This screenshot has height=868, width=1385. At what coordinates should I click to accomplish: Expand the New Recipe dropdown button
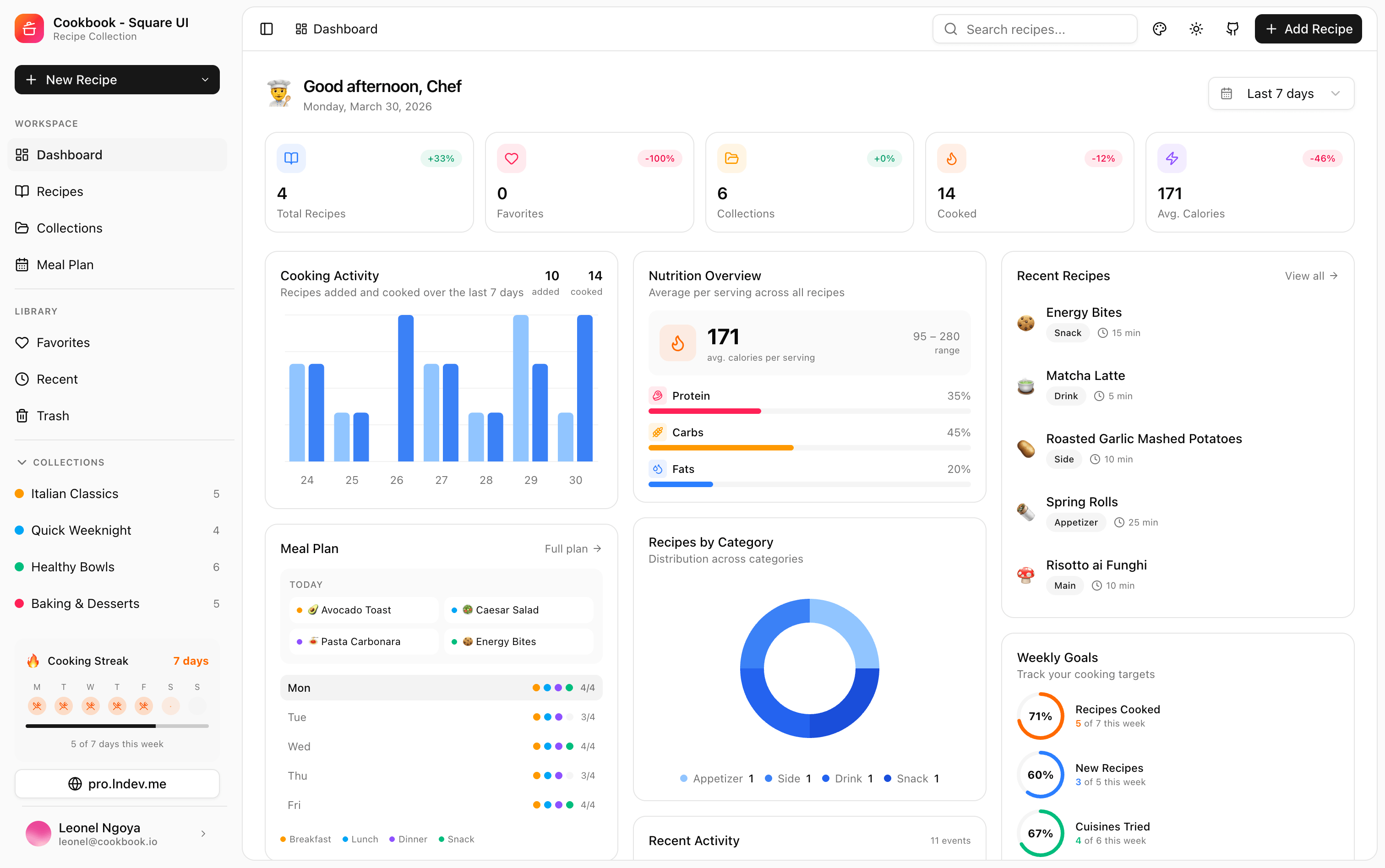(117, 80)
